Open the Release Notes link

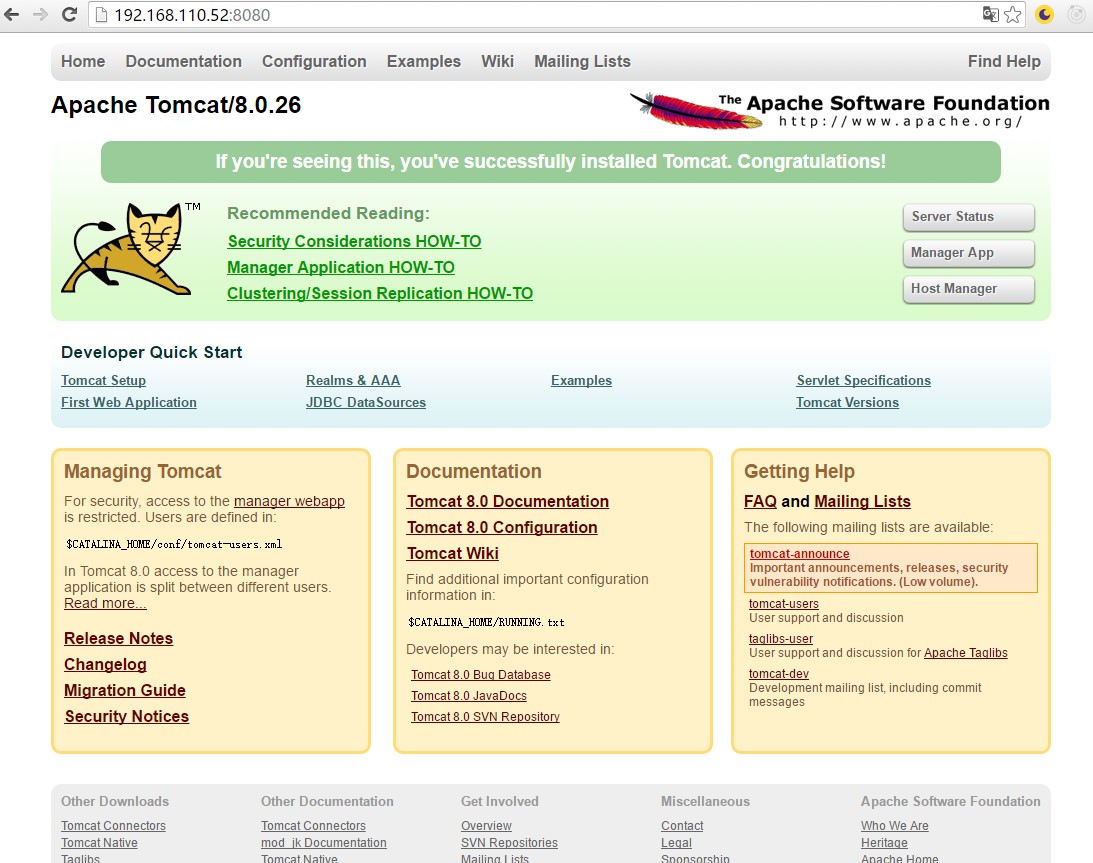pyautogui.click(x=119, y=639)
